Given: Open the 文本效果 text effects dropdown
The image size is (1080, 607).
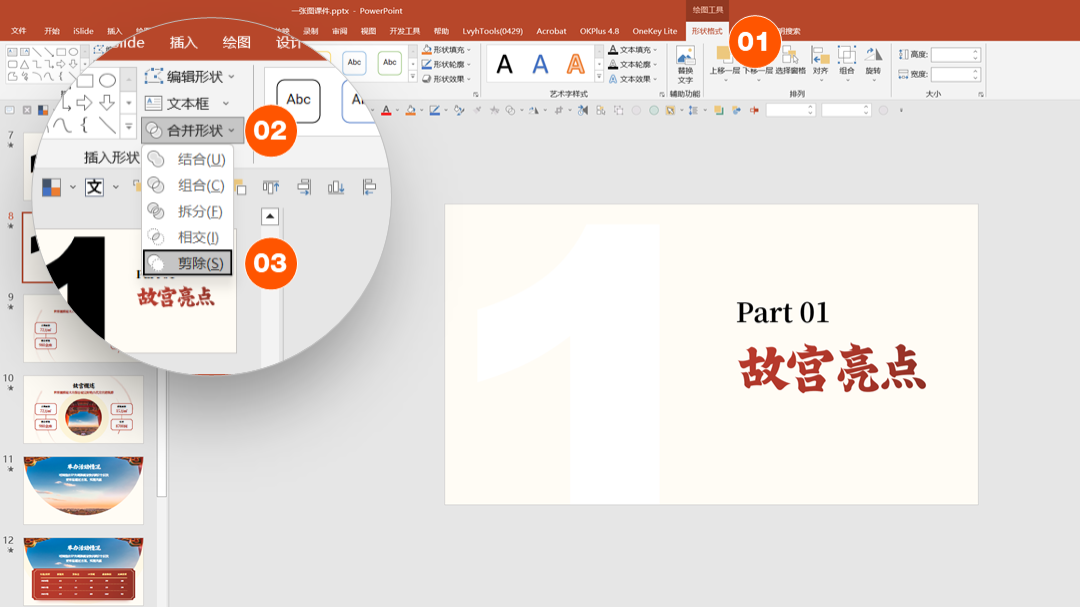Looking at the screenshot, I should coord(633,79).
